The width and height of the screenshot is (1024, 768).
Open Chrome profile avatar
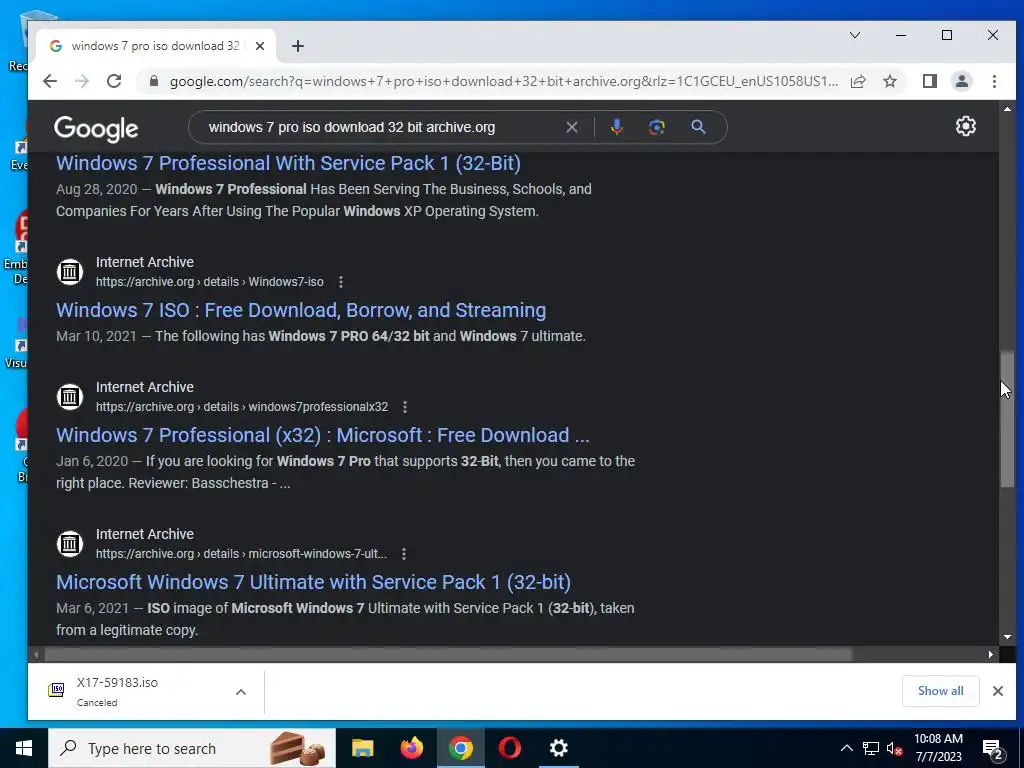click(x=961, y=81)
